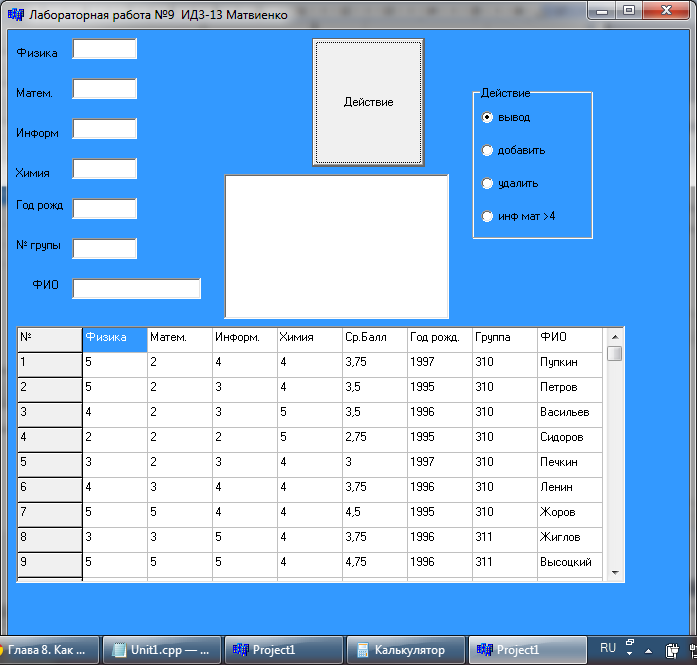Select the Сидоров cell
The image size is (697, 665).
point(569,440)
